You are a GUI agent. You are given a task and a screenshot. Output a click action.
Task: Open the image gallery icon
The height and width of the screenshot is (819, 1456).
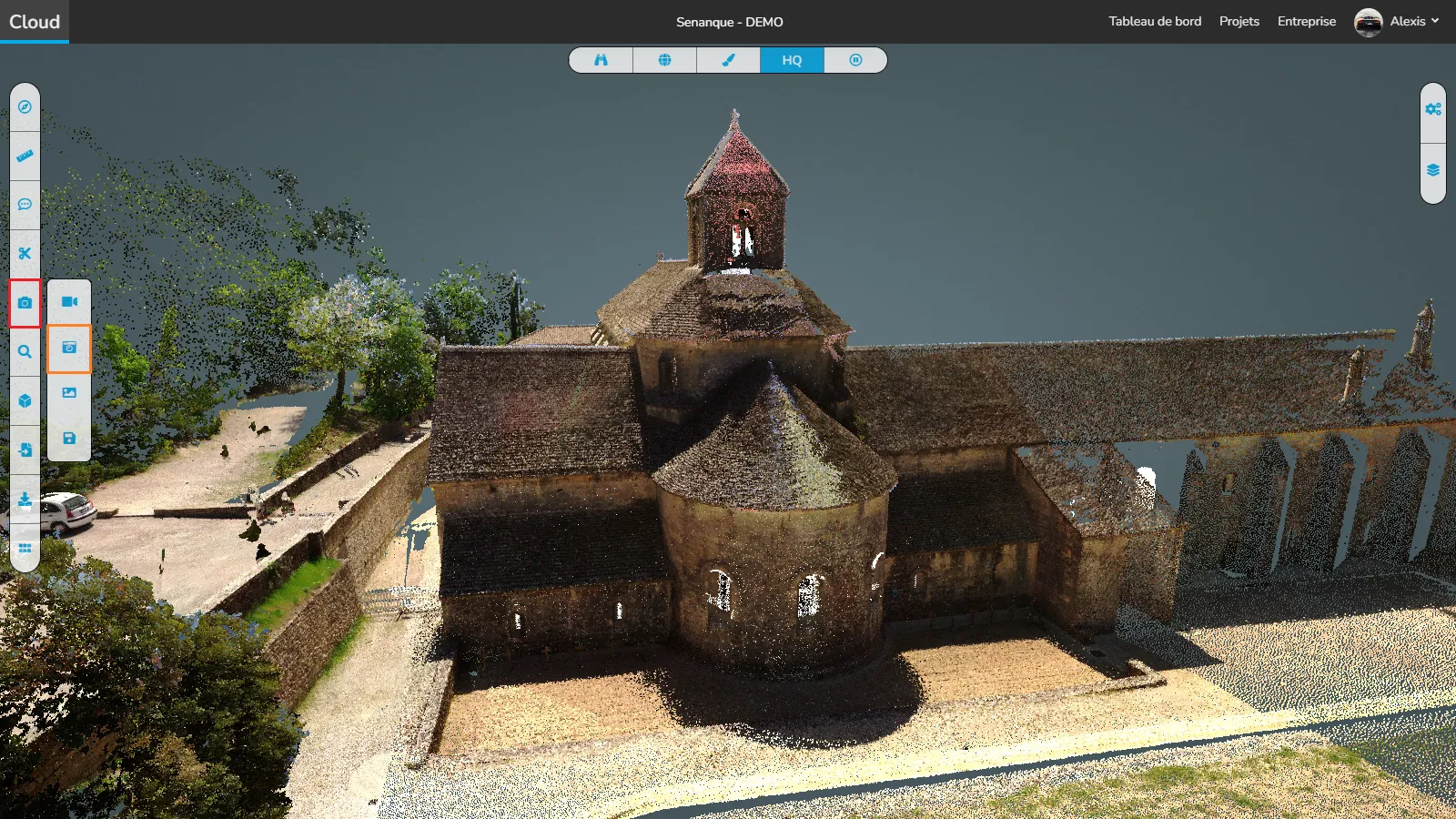pos(69,393)
